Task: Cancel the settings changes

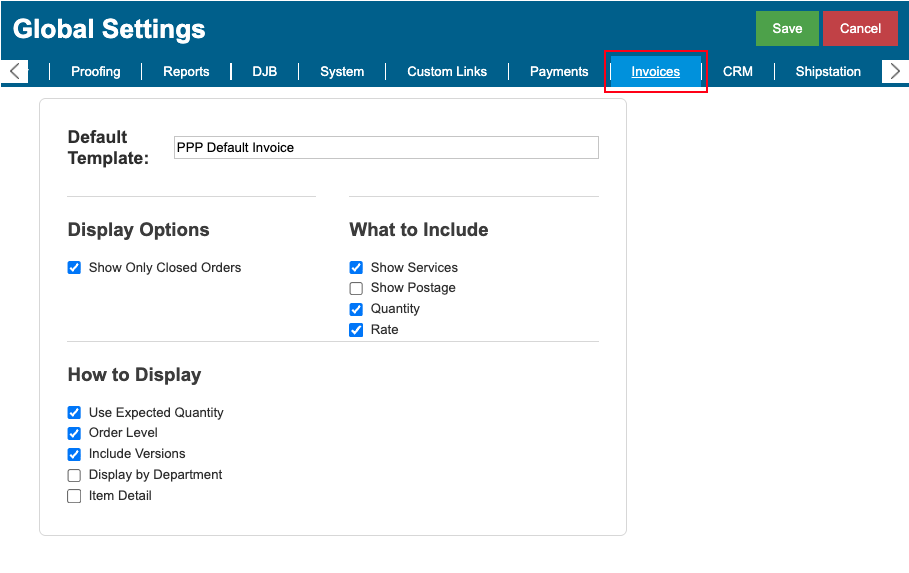Action: [x=860, y=28]
